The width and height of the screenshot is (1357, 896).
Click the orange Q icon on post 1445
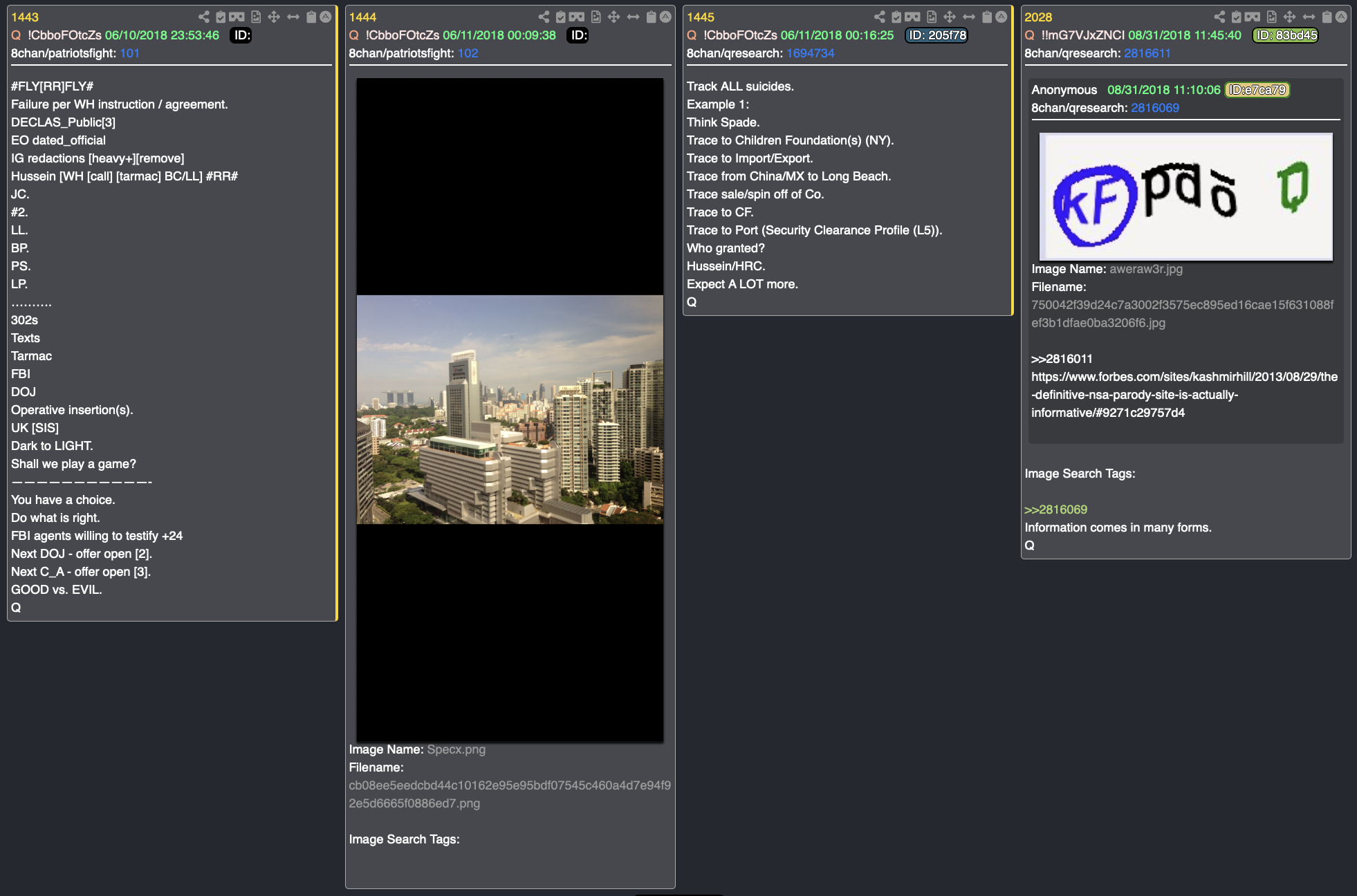(692, 35)
